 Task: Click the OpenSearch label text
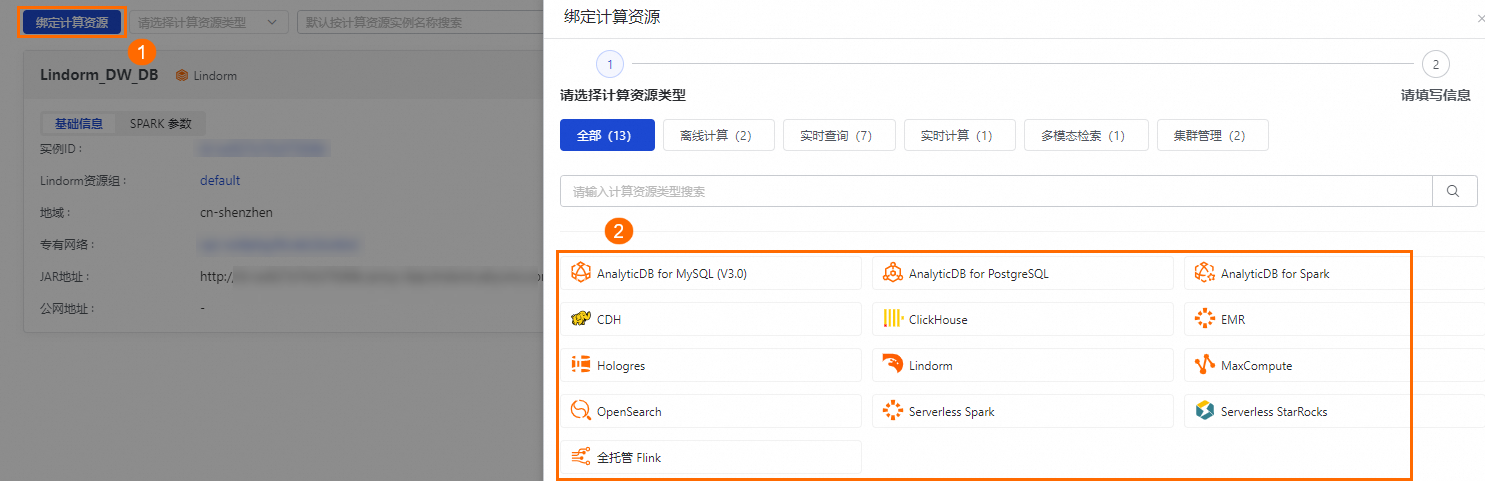click(629, 412)
